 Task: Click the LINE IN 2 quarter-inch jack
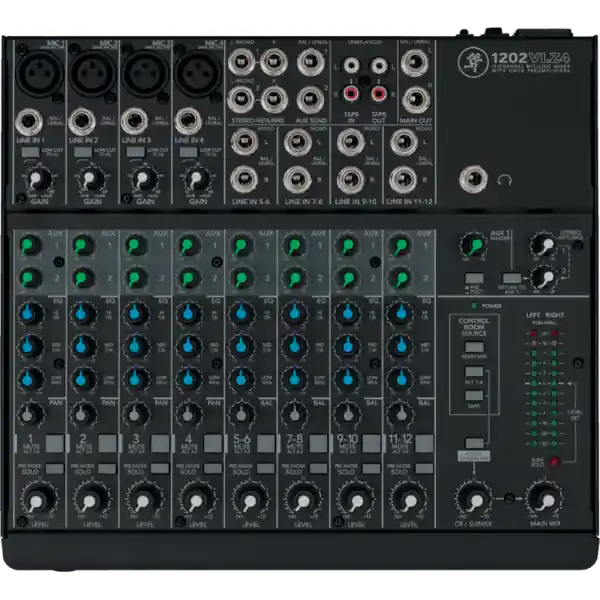point(82,122)
